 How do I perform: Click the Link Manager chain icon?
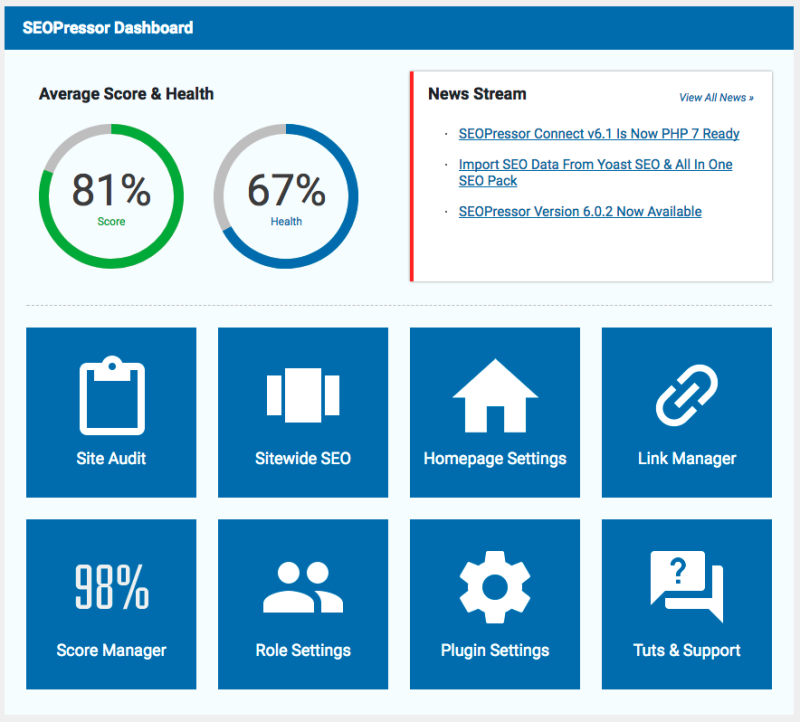[x=687, y=395]
